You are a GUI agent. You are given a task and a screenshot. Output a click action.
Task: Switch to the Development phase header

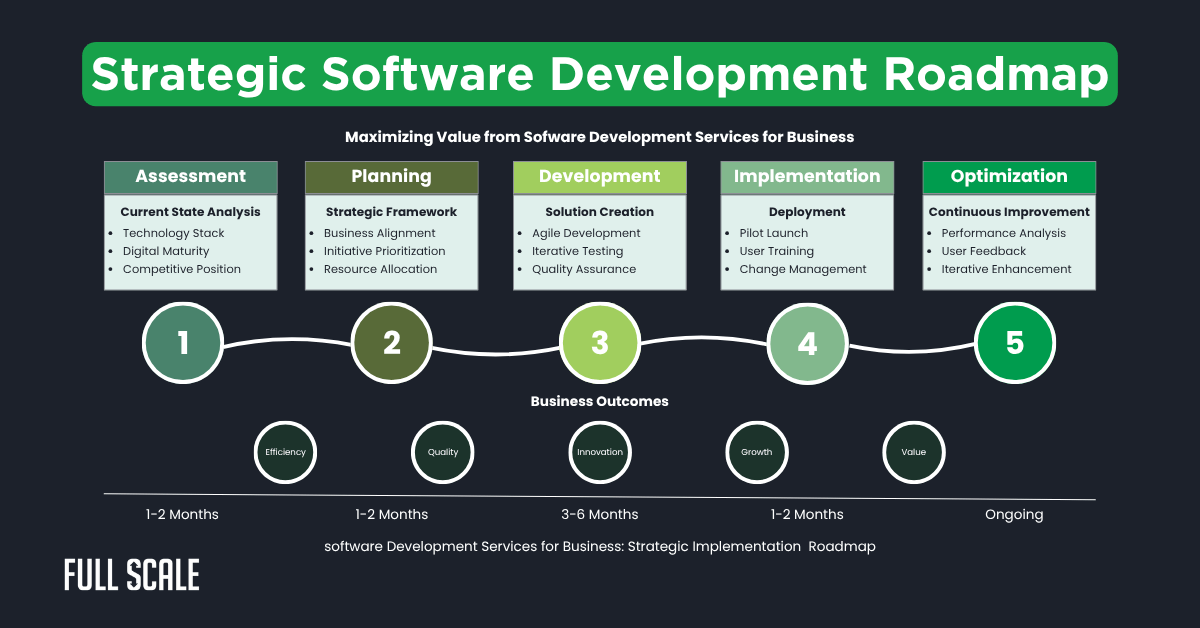click(599, 177)
